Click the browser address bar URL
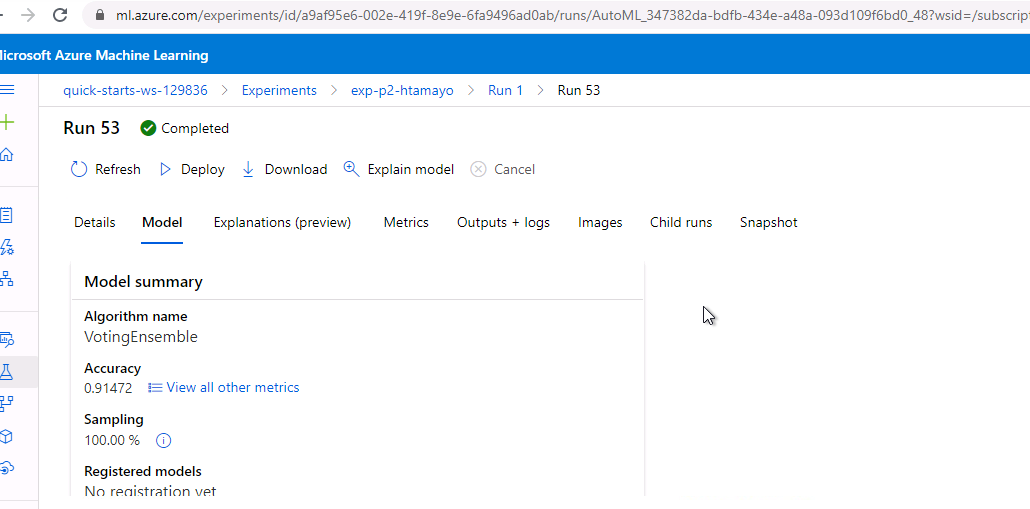Viewport: 1030px width, 509px height. 571,14
